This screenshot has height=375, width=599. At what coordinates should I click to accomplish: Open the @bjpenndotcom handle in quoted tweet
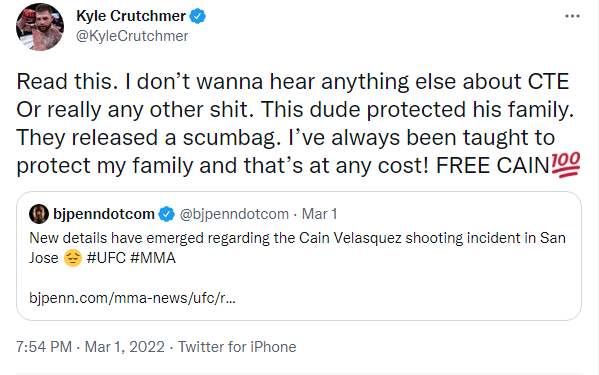pyautogui.click(x=234, y=214)
